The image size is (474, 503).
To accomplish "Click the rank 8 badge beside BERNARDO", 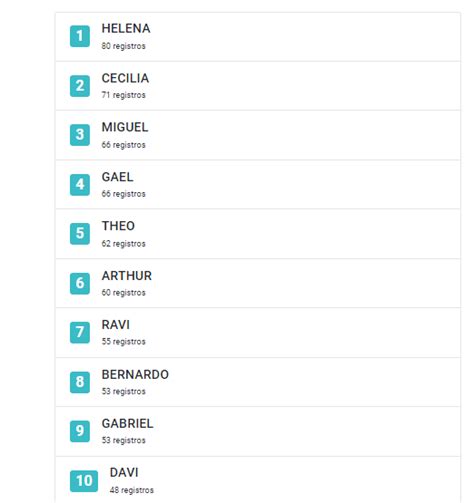I will click(x=80, y=382).
